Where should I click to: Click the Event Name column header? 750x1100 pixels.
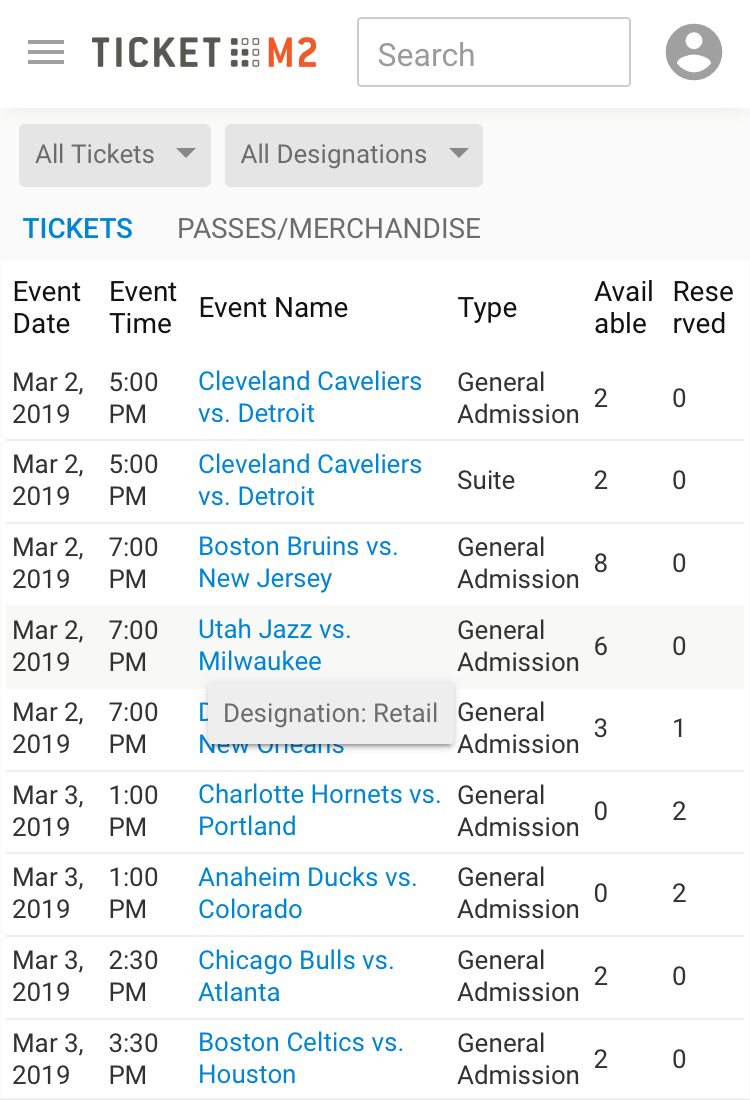(273, 308)
